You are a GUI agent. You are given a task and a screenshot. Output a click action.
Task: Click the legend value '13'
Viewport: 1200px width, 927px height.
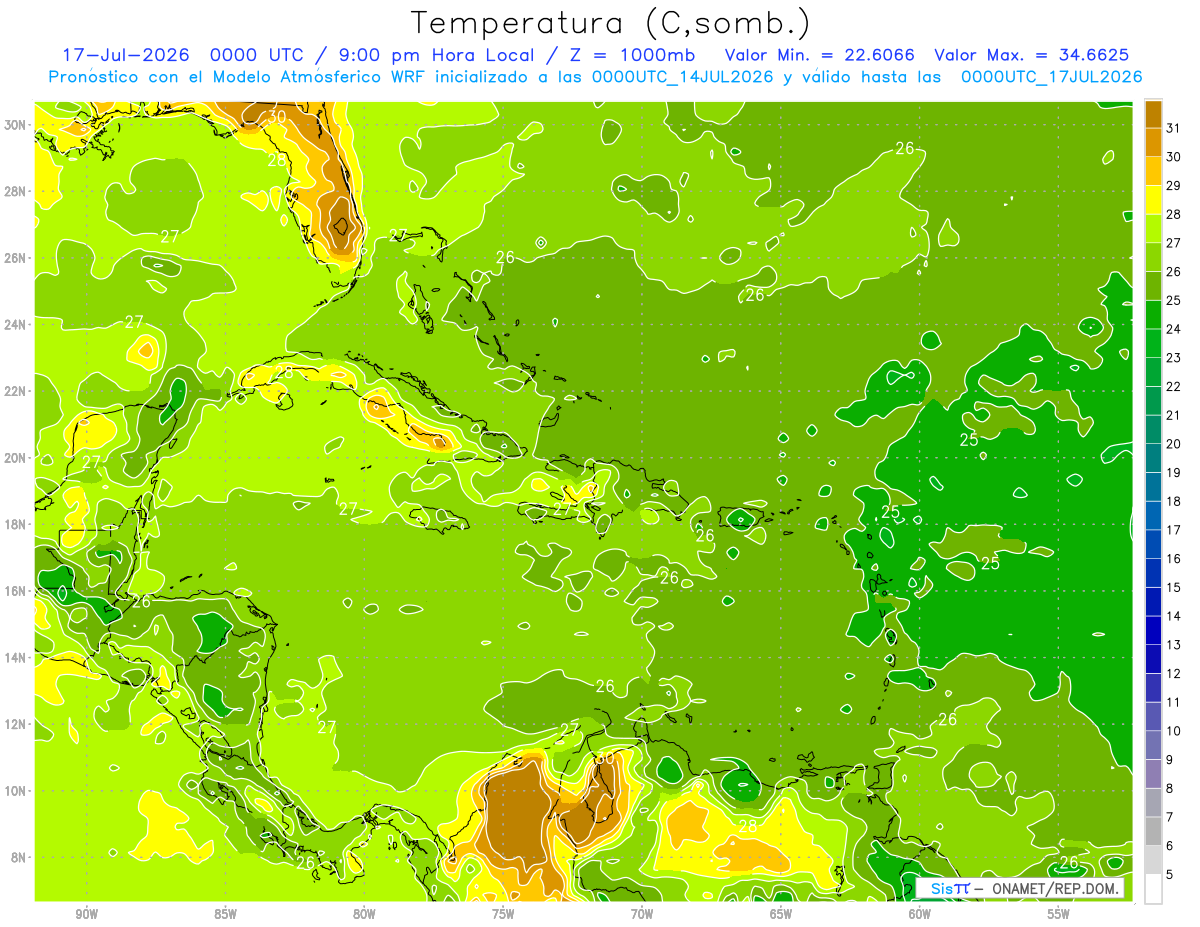coord(1174,645)
